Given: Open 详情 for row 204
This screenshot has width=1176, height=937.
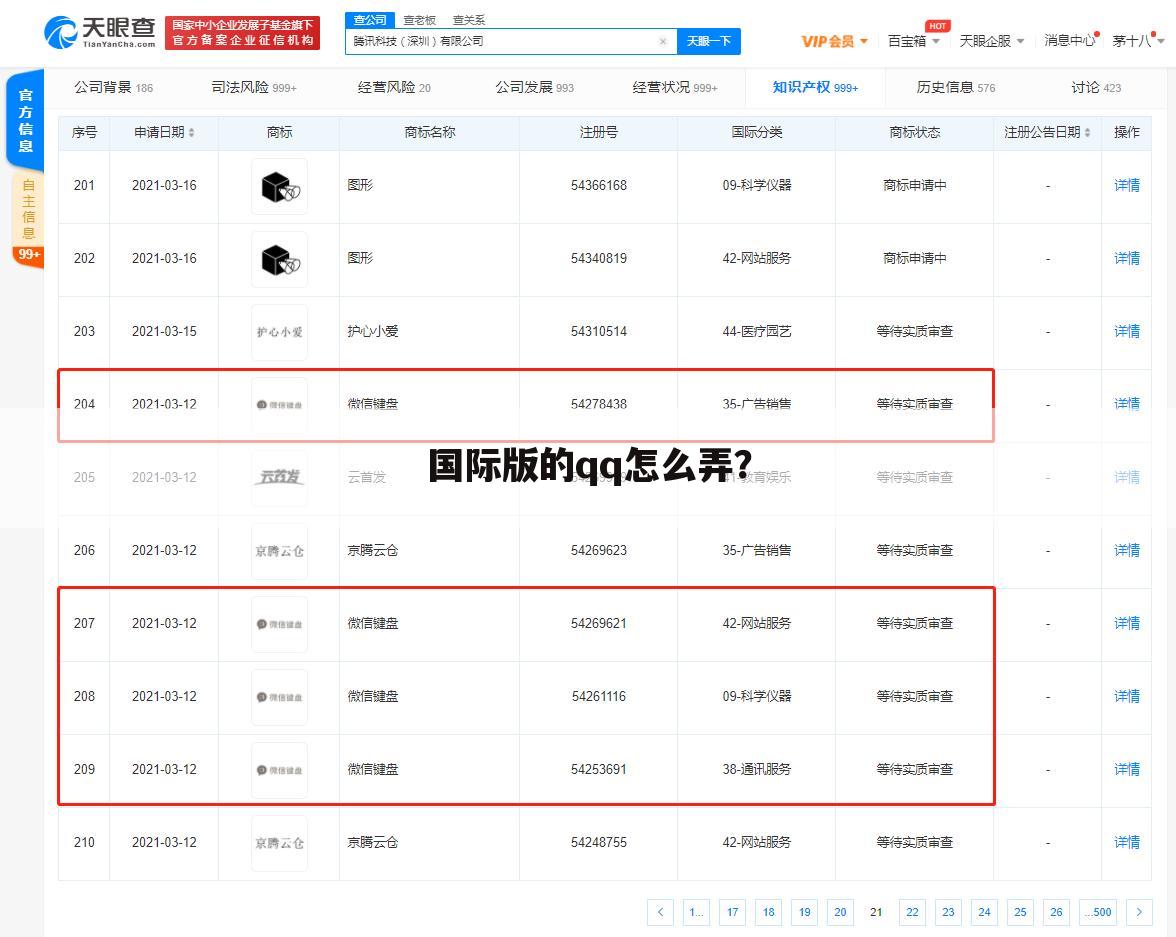Looking at the screenshot, I should [x=1126, y=404].
